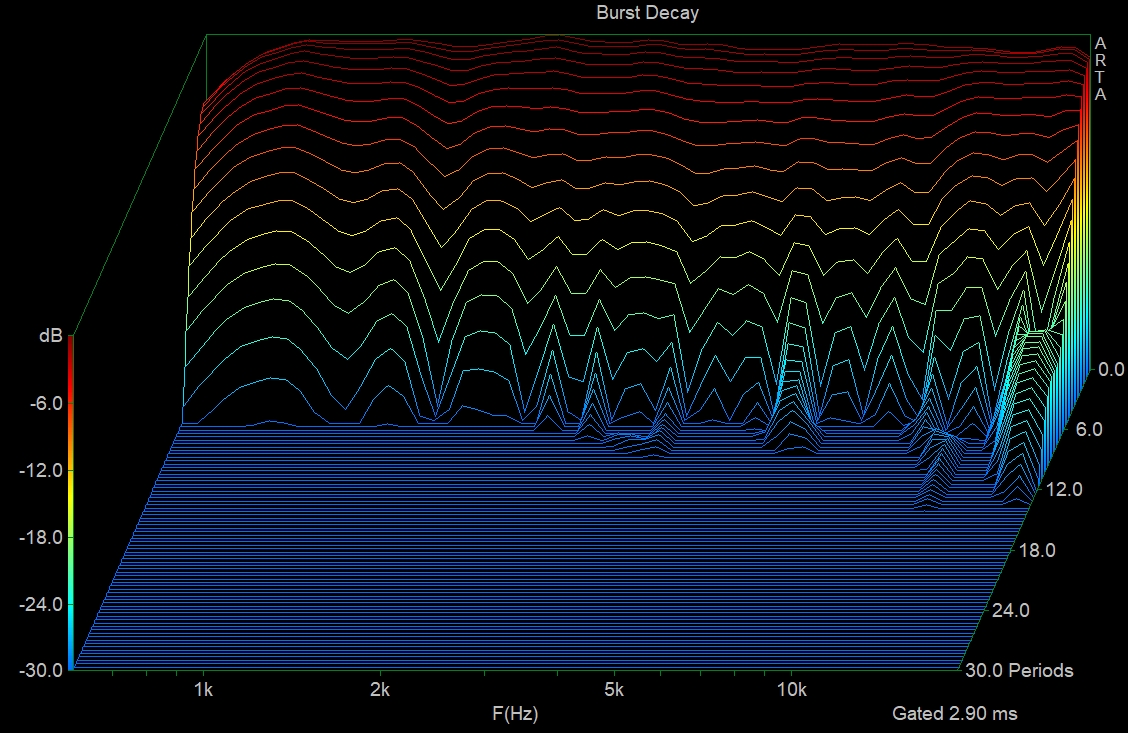Click the positive "12.0" periods axis value

(x=1064, y=490)
